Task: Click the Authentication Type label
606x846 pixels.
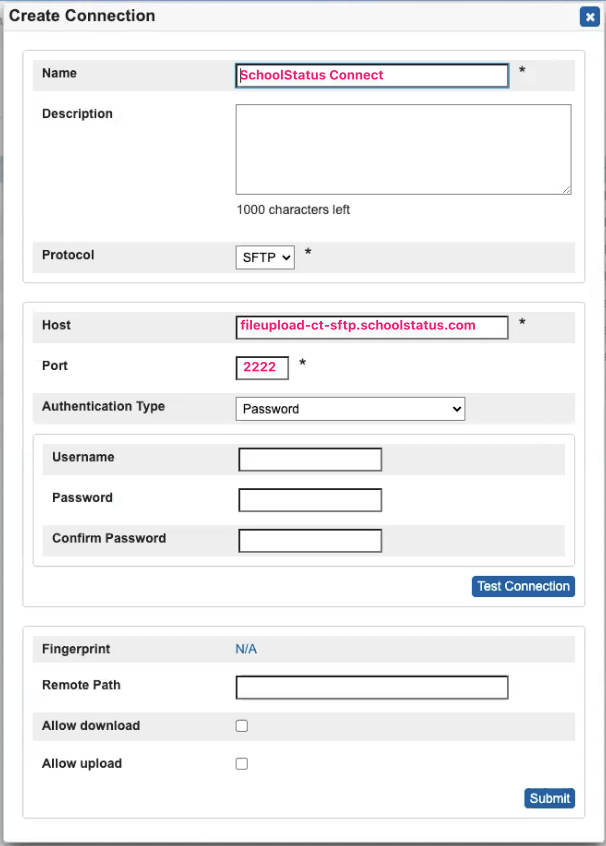Action: tap(104, 406)
